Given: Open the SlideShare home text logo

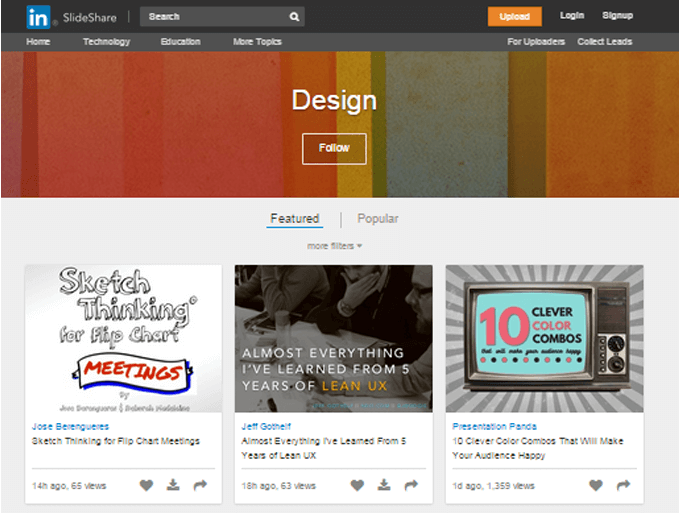Looking at the screenshot, I should coord(90,18).
